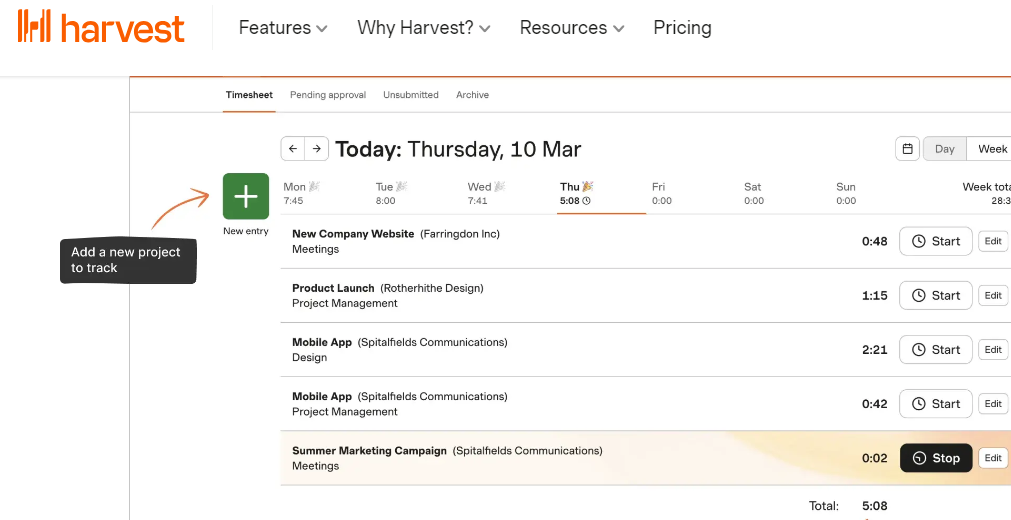Edit the New Company Website entry
Viewport: 1011px width, 520px height.
coord(993,241)
